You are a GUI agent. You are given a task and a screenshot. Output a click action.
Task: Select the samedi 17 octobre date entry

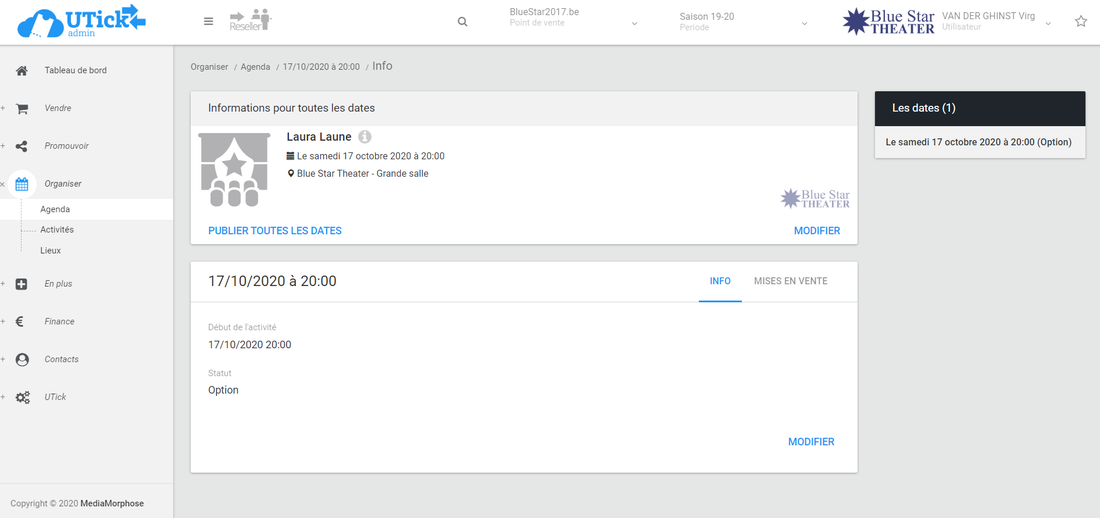click(x=978, y=142)
